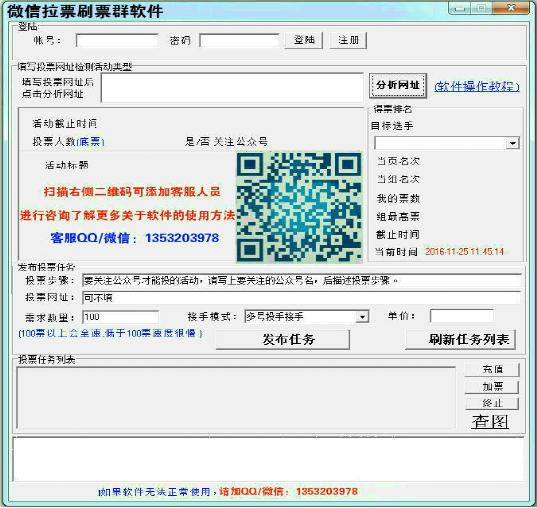Viewport: 537px width, 508px height.
Task: Click the 客服QQ/微信 1353203978 text
Action: (x=135, y=238)
